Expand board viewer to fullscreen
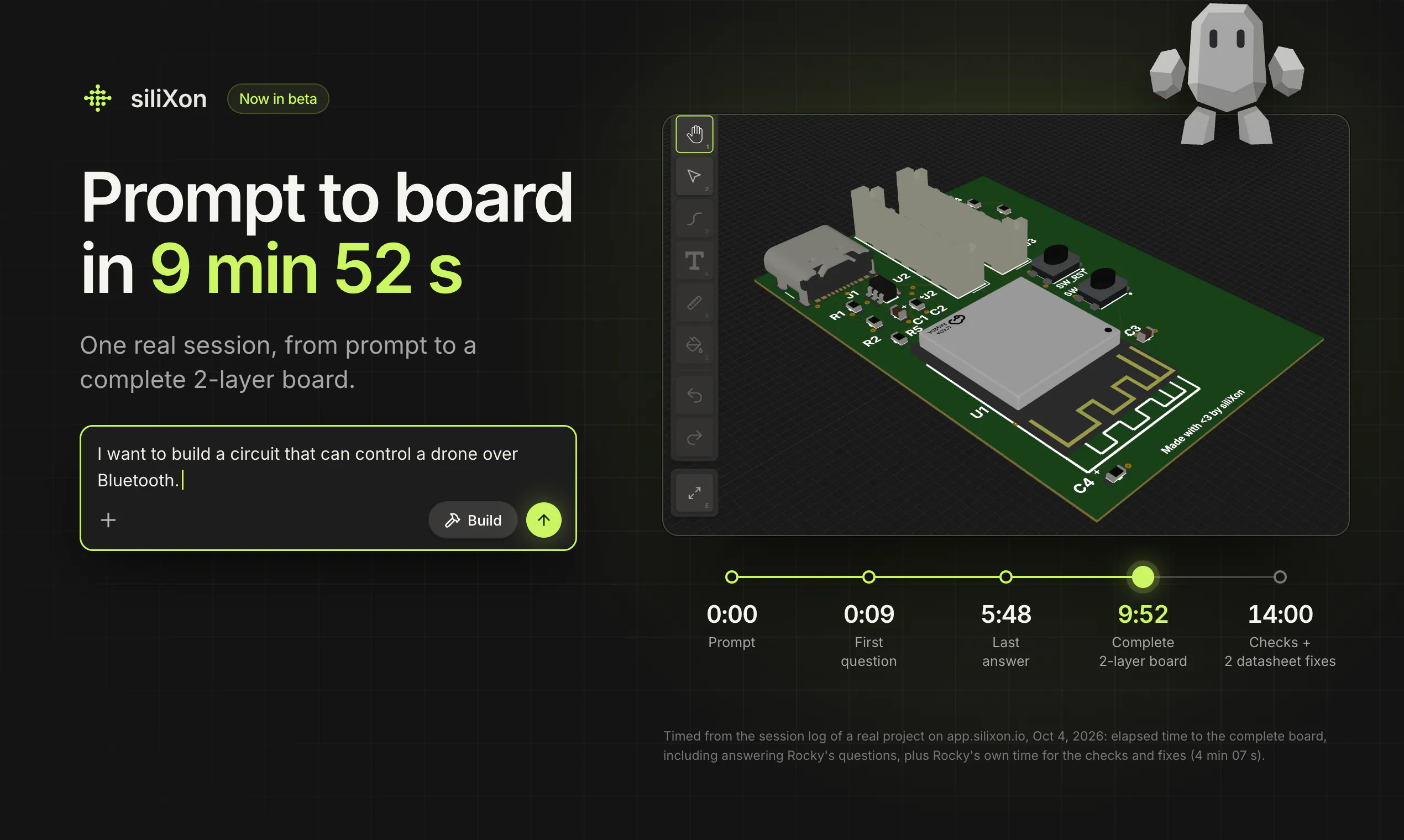 [x=694, y=493]
